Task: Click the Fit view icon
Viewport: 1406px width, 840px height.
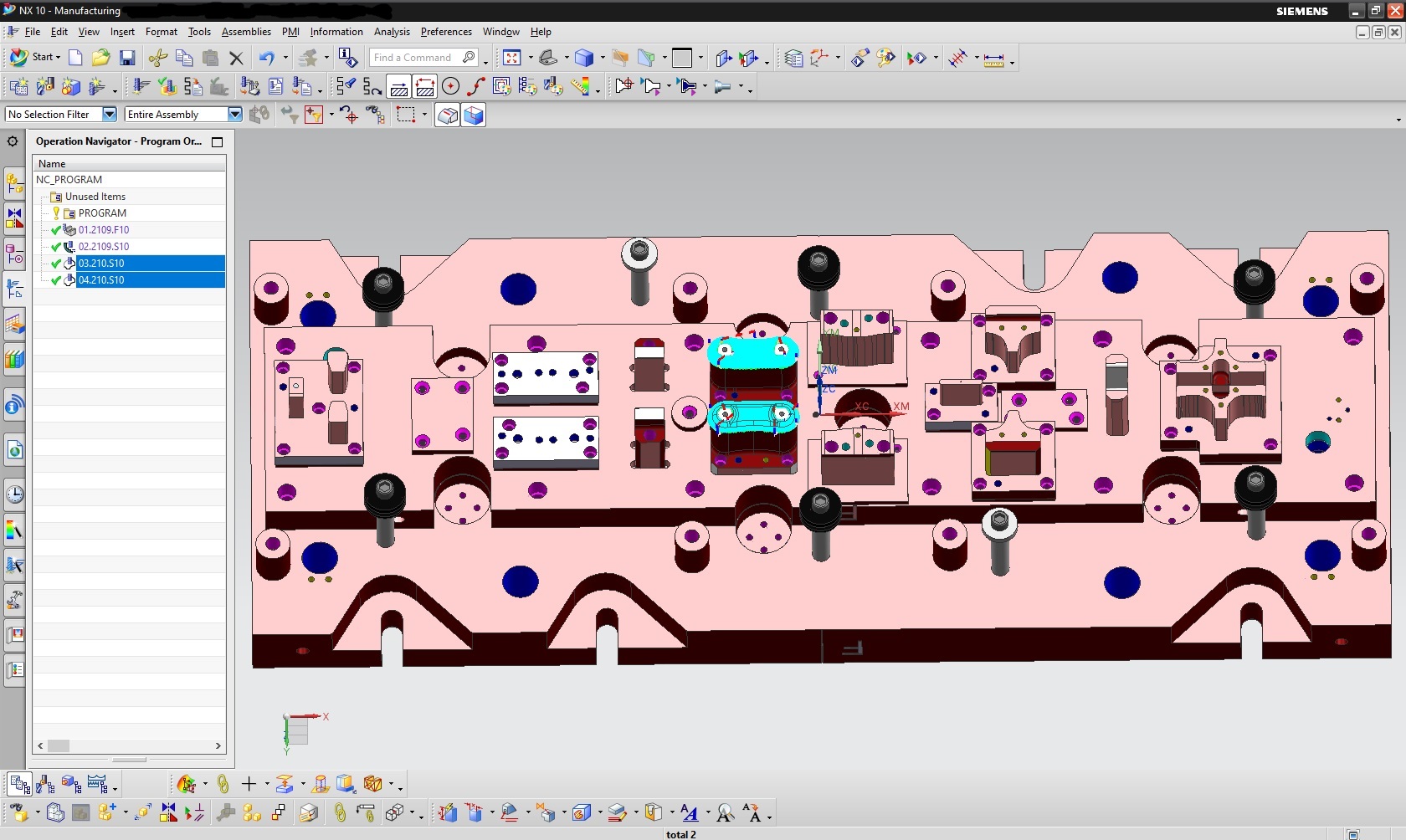Action: click(512, 58)
